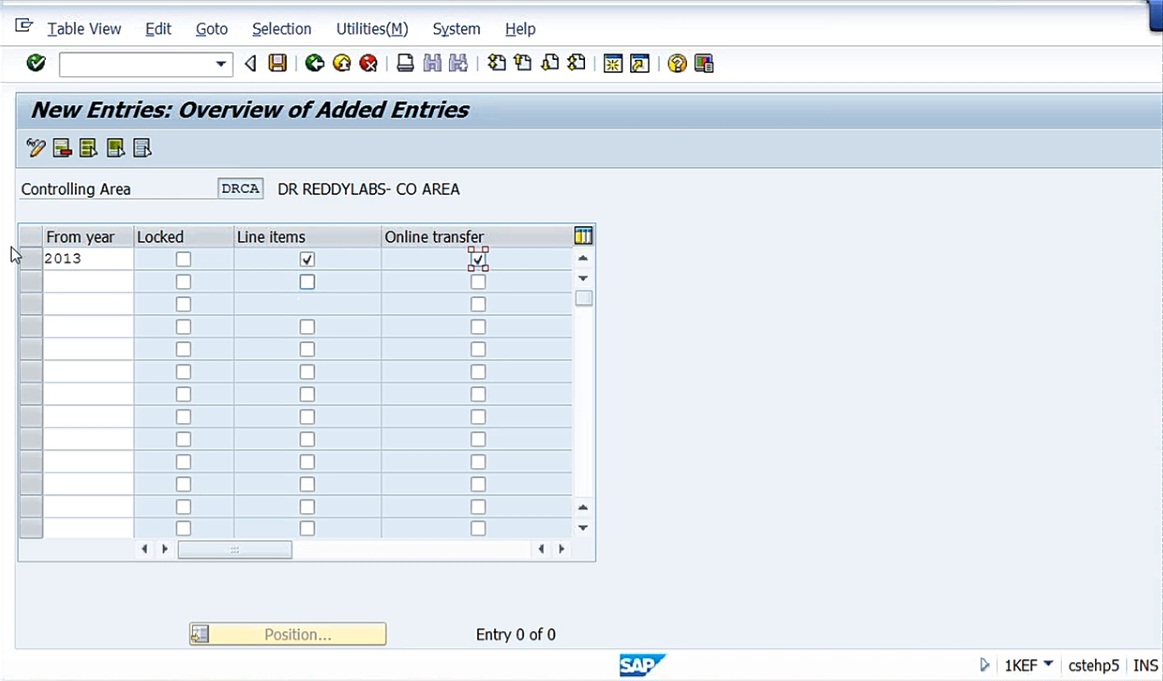The height and width of the screenshot is (681, 1163).
Task: Click the Line items column header
Action: pos(307,237)
